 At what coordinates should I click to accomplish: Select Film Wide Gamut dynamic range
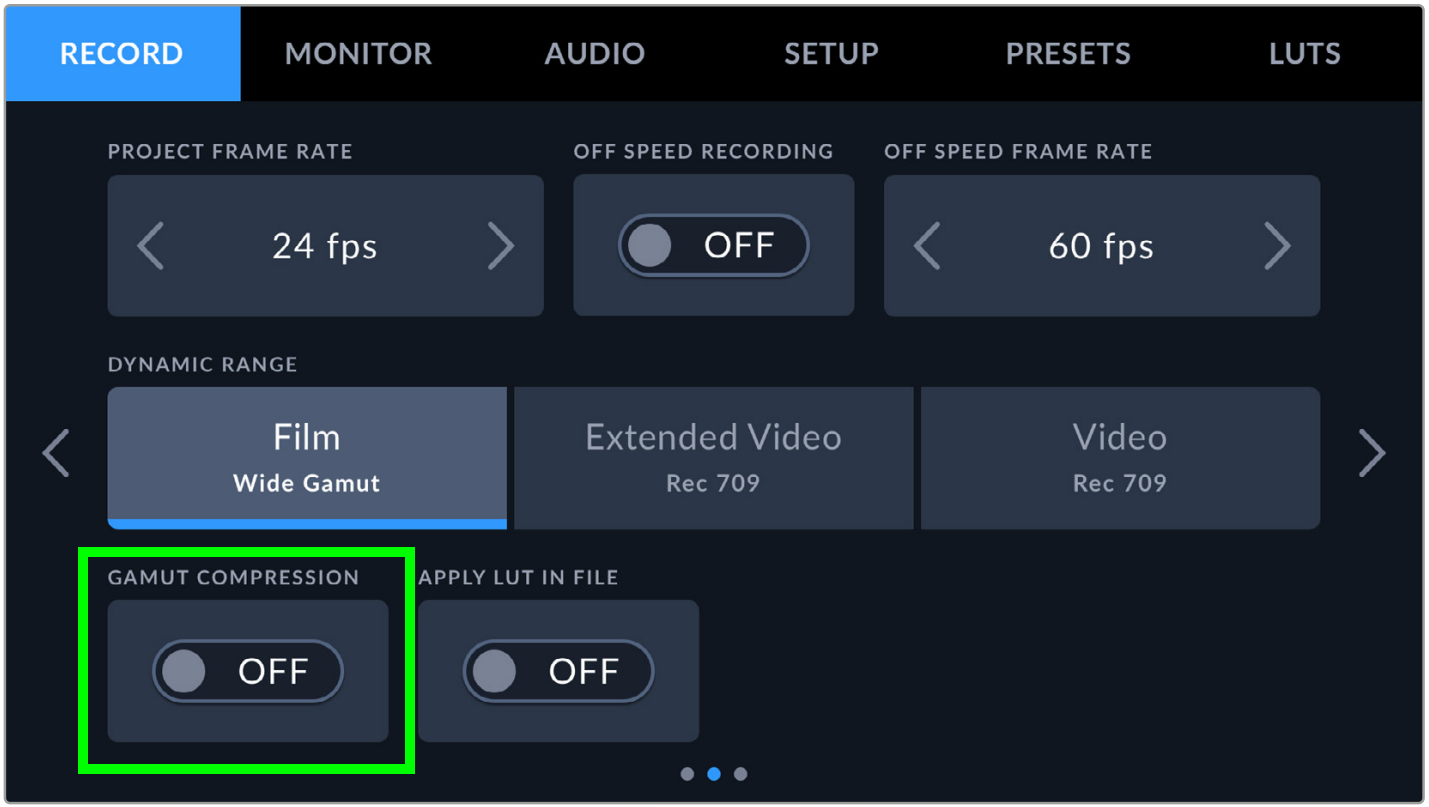tap(307, 457)
